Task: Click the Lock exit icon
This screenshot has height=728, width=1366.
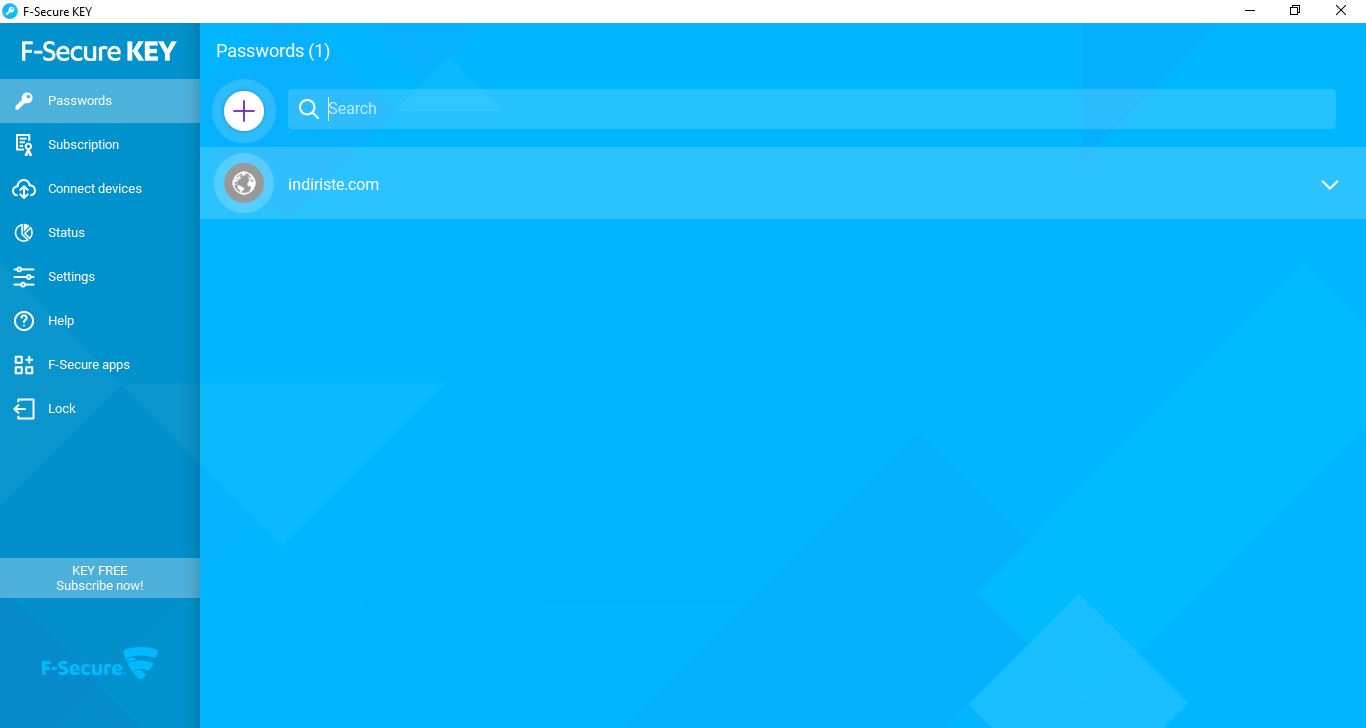Action: (x=24, y=409)
